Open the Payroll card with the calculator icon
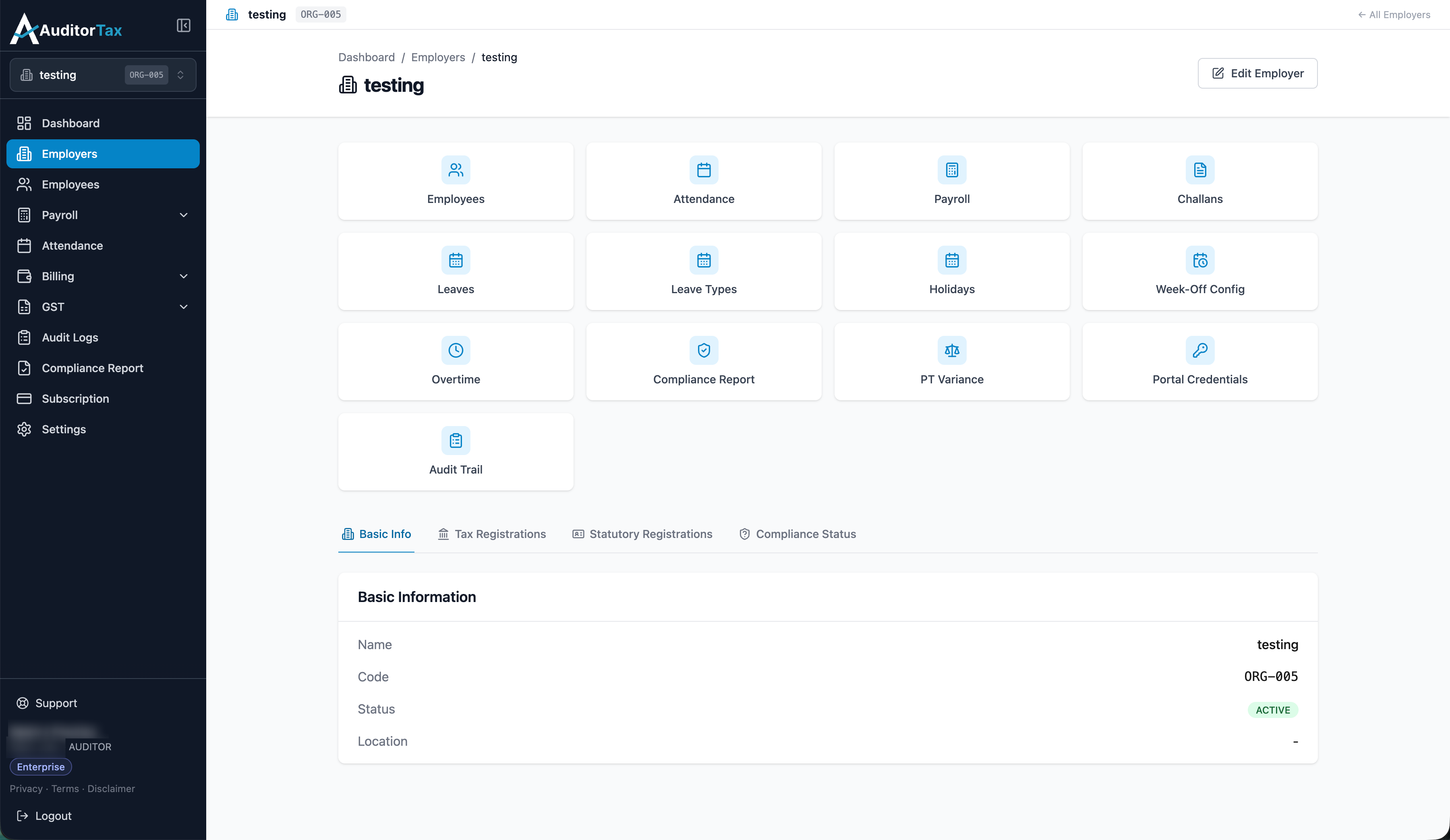 coord(952,181)
